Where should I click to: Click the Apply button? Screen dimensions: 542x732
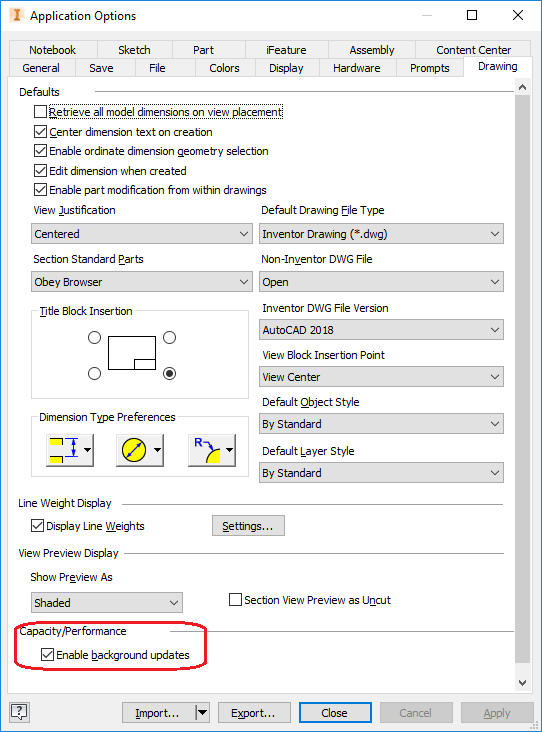click(497, 712)
